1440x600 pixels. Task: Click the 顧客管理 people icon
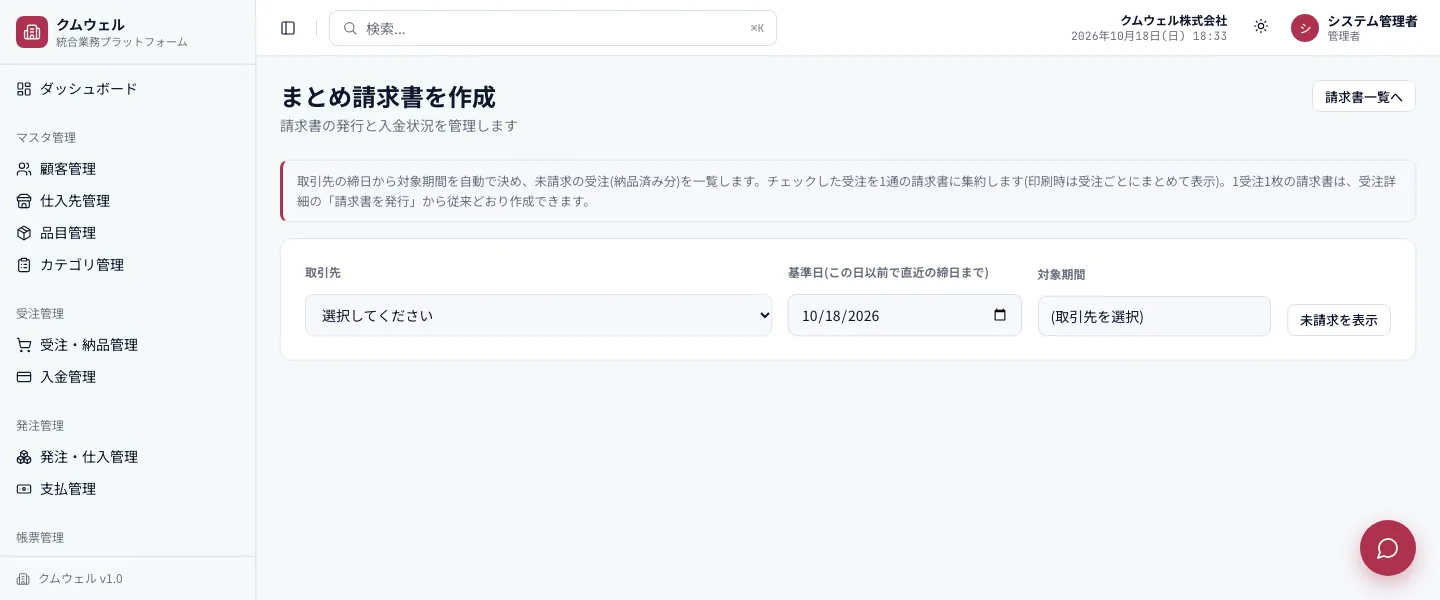pyautogui.click(x=24, y=169)
